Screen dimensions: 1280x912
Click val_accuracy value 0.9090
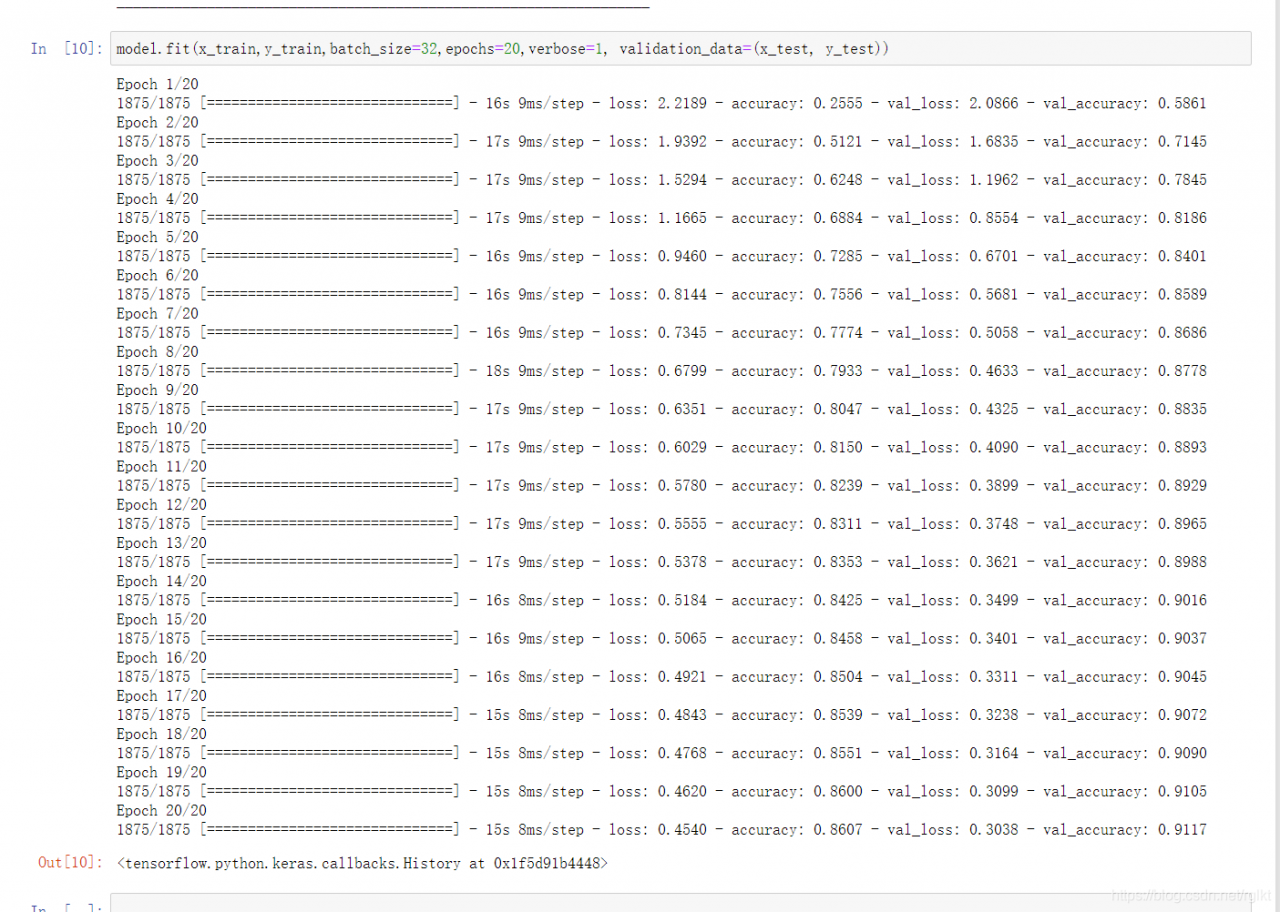(x=1182, y=753)
